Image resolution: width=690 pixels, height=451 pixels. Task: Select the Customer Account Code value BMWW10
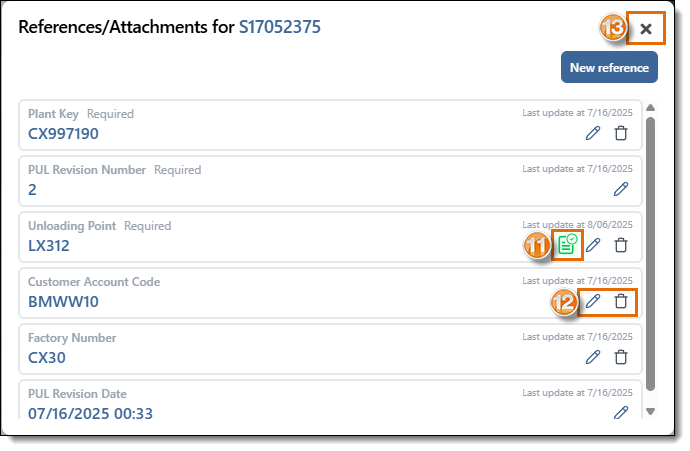(63, 302)
